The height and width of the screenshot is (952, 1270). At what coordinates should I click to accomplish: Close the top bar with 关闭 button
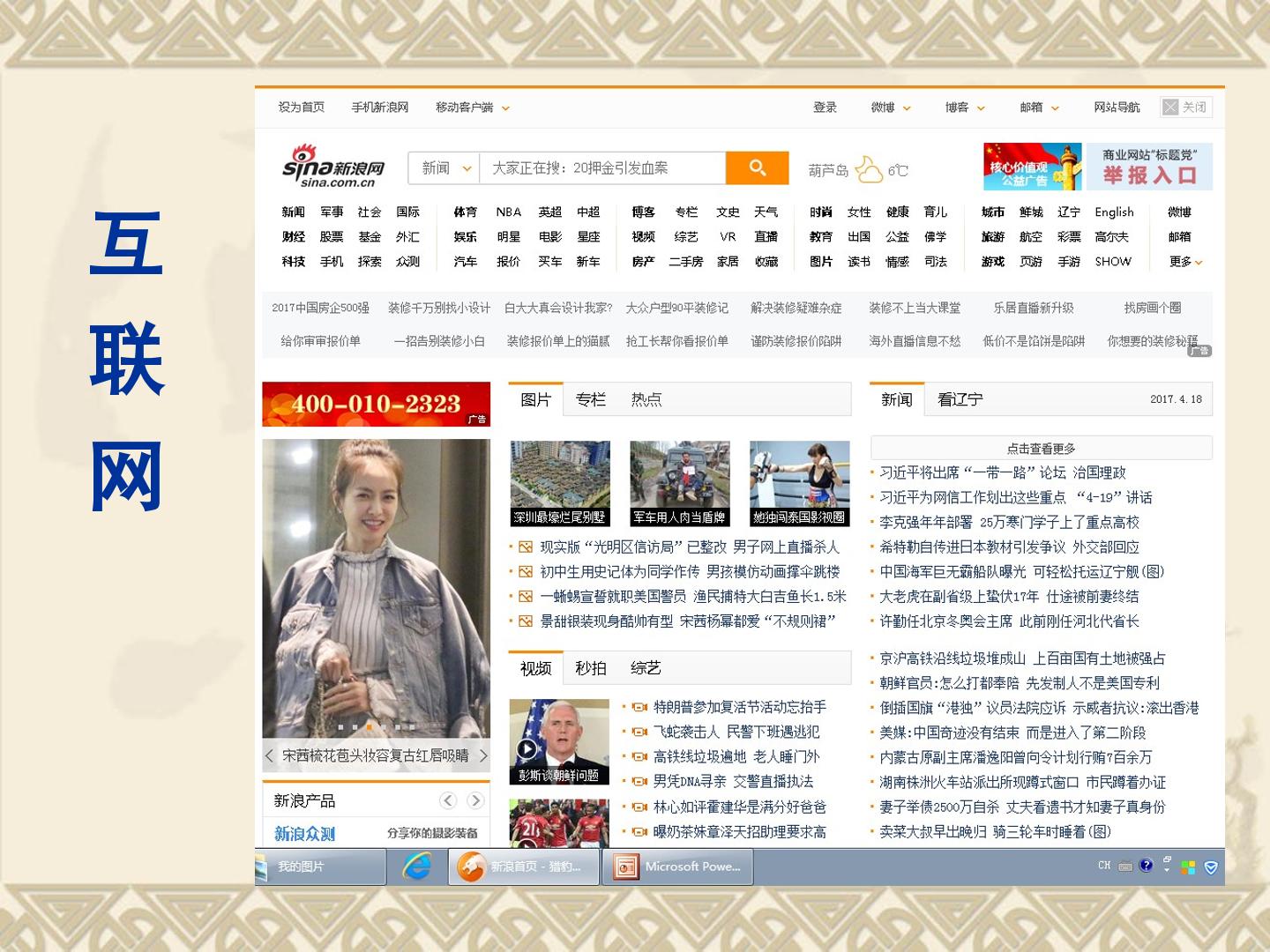point(1185,107)
